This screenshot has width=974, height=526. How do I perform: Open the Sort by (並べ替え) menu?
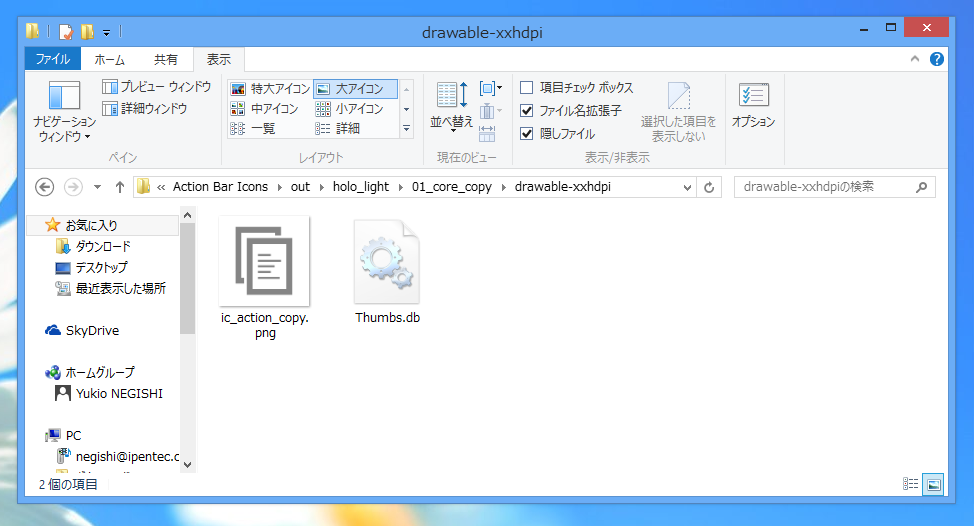[452, 106]
